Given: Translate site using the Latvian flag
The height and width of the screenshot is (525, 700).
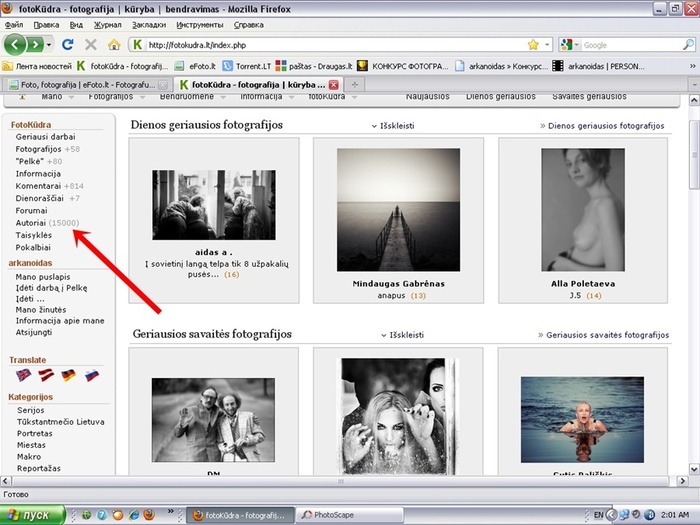Looking at the screenshot, I should [46, 375].
